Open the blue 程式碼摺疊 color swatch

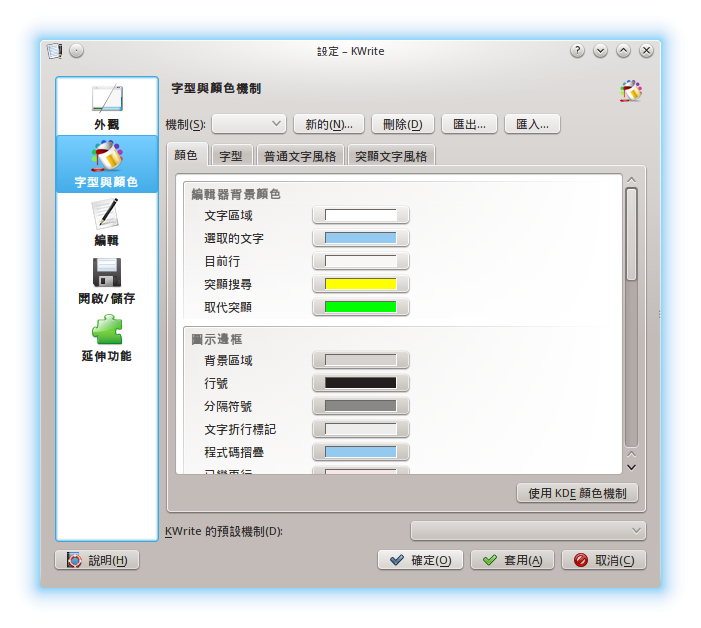point(361,452)
